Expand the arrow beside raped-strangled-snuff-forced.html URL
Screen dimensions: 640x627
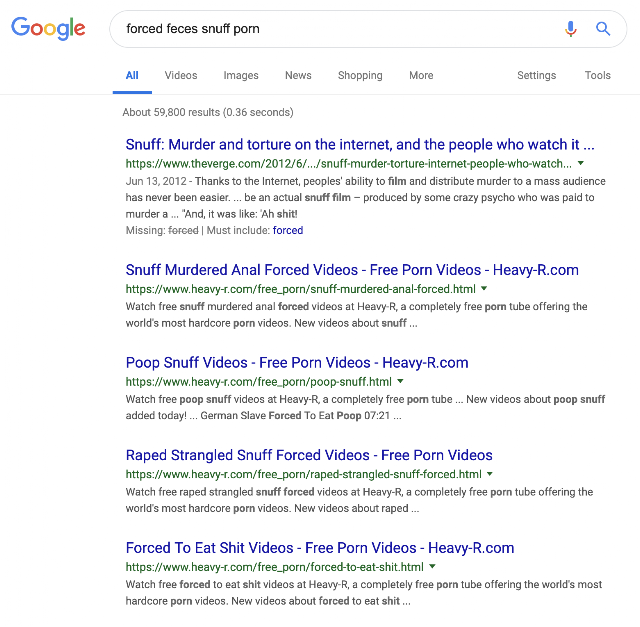pos(490,474)
